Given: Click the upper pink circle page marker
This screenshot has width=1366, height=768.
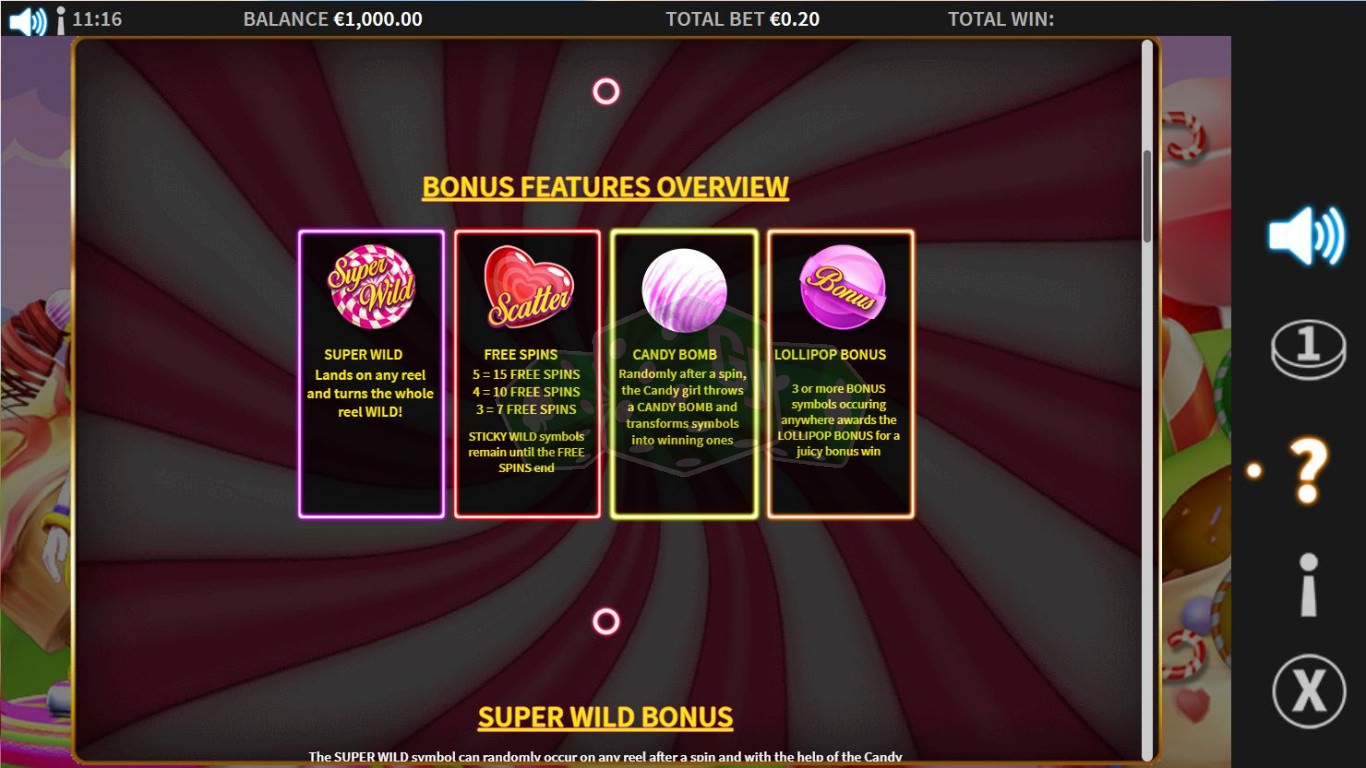Looking at the screenshot, I should pos(606,92).
